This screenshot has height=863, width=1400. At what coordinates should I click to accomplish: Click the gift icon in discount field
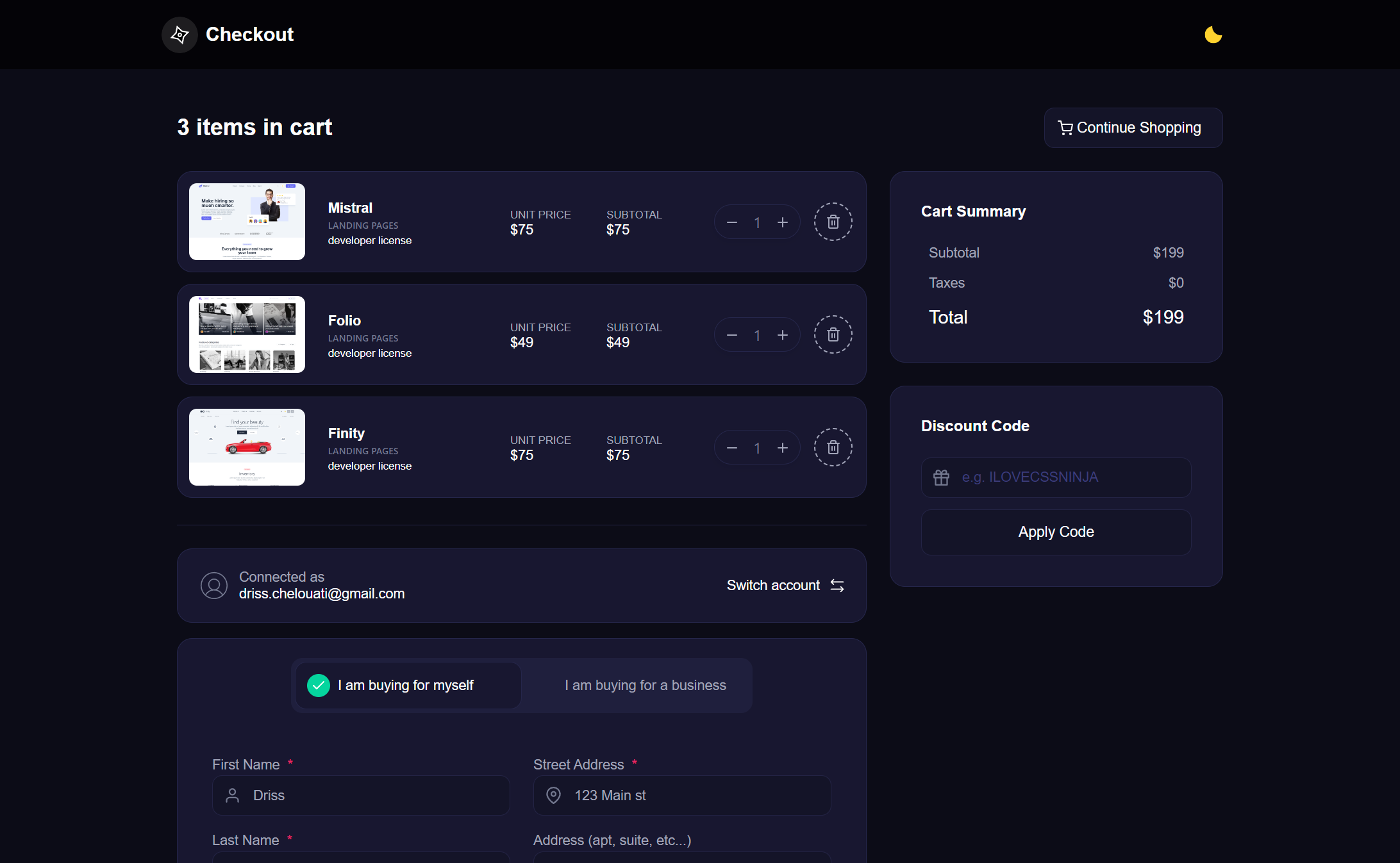(941, 477)
